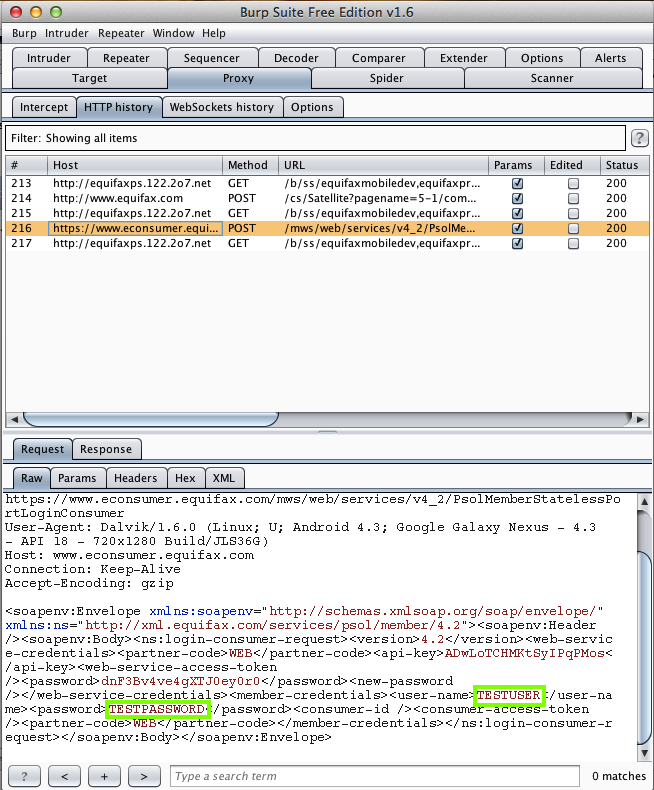The image size is (654, 790).
Task: Sort by the Status column header
Action: [624, 165]
